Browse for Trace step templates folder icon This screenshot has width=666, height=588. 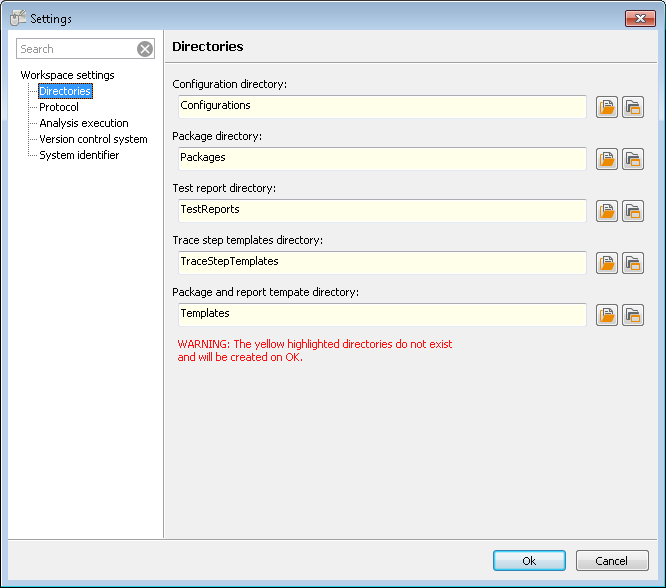pos(607,263)
